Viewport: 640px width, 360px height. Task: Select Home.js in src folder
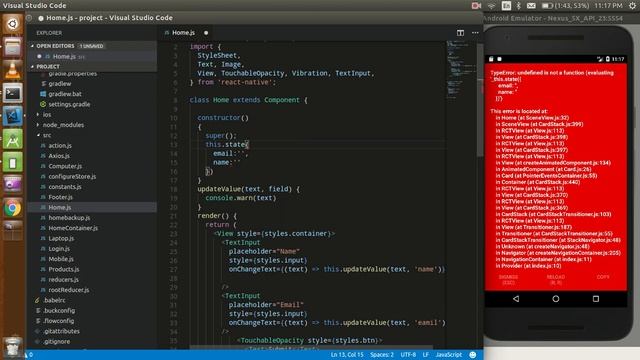coord(60,207)
